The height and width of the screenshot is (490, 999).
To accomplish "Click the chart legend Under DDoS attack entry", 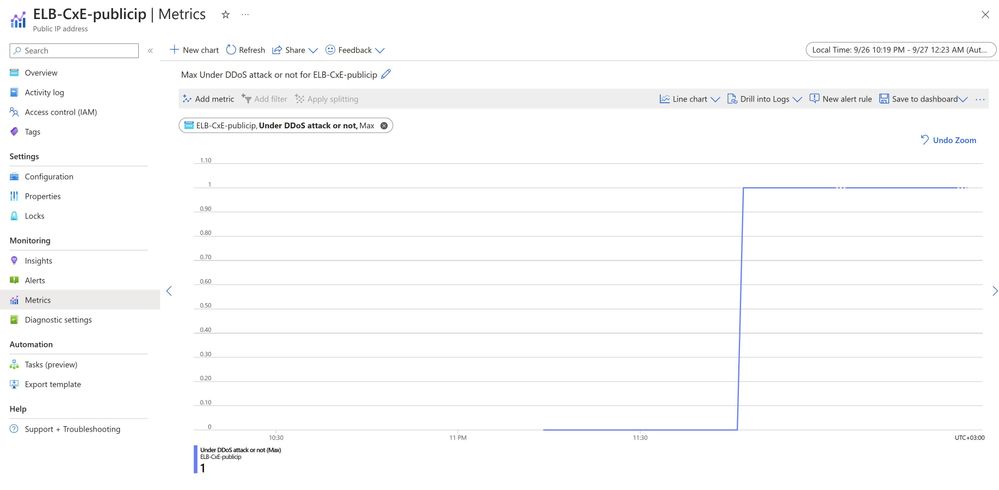I will pyautogui.click(x=238, y=459).
